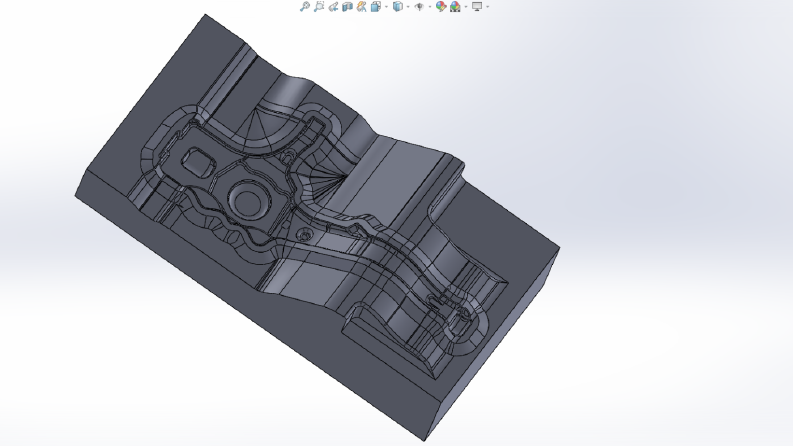The image size is (793, 446).
Task: Expand the View Orientation dropdown arrow
Action: [x=386, y=7]
